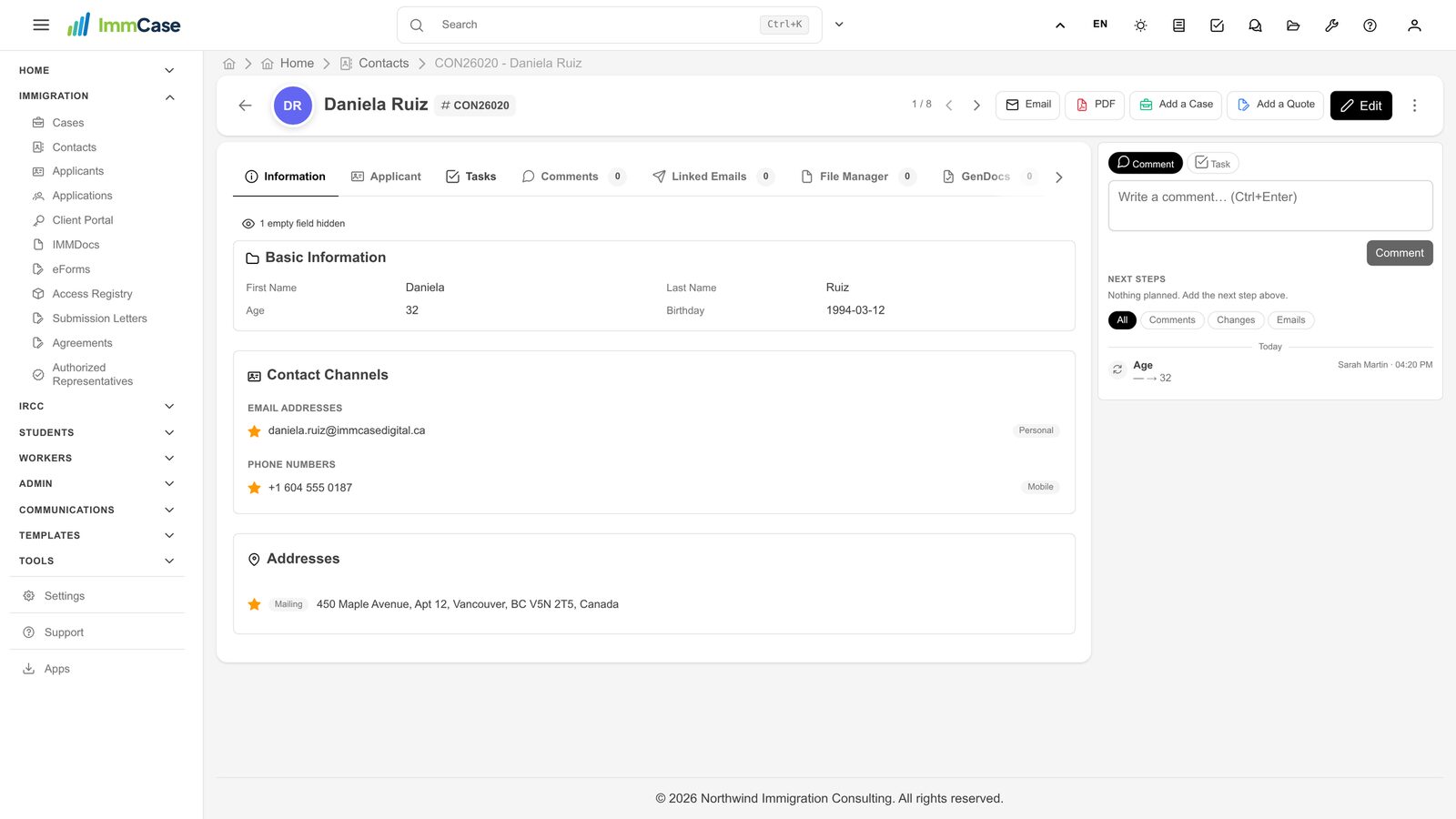Click the Add a Case button

(1176, 105)
